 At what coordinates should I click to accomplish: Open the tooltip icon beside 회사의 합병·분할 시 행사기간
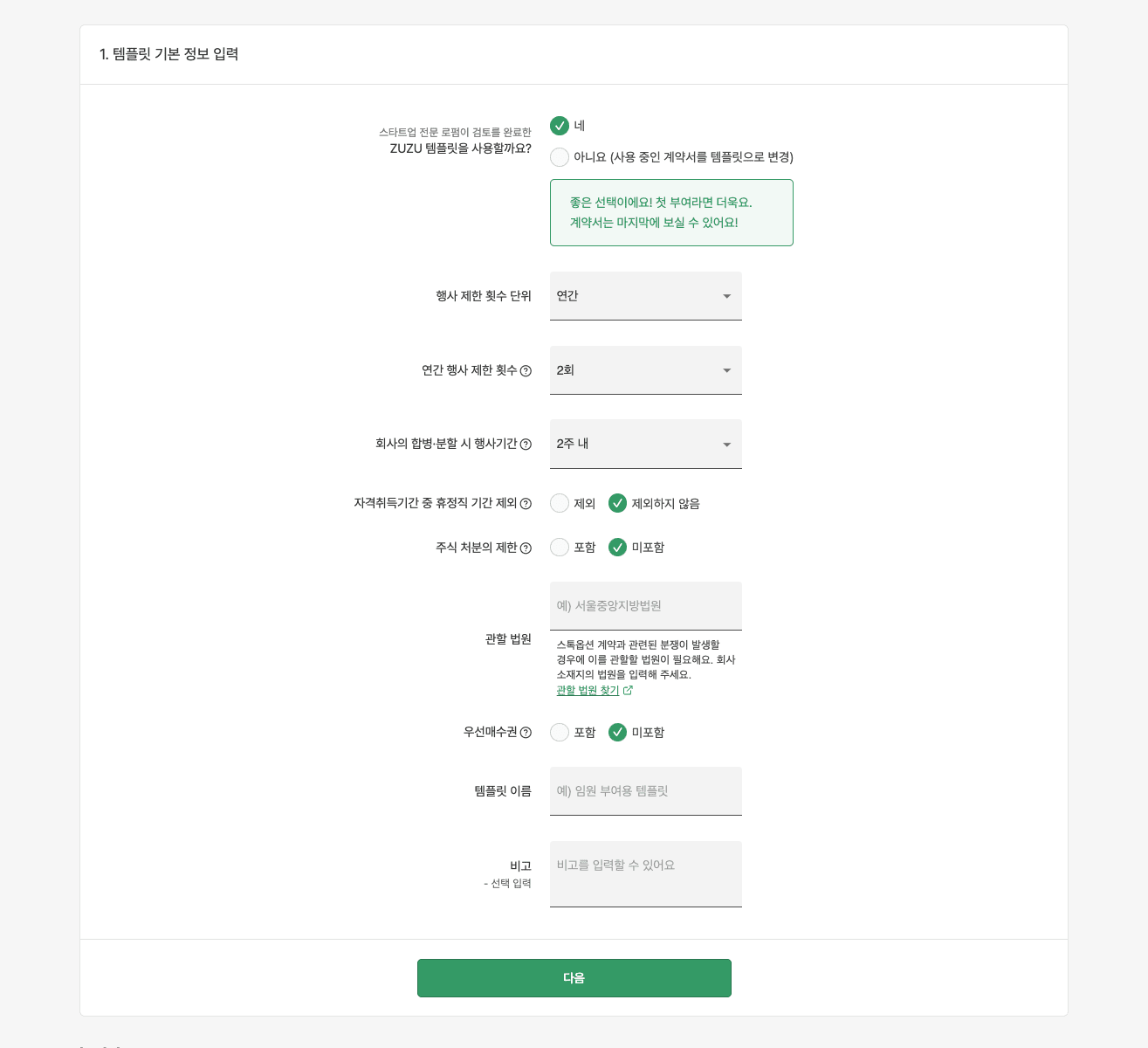[x=526, y=445]
